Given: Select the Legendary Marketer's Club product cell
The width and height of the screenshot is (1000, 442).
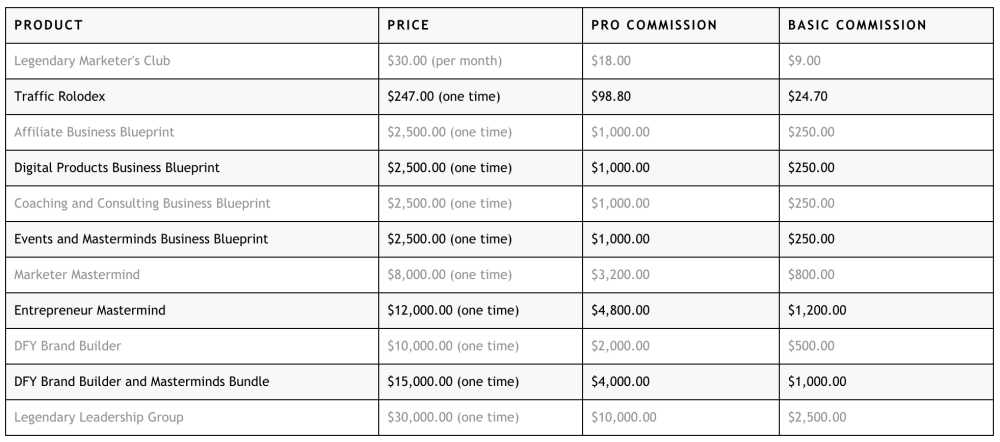Looking at the screenshot, I should click(92, 61).
